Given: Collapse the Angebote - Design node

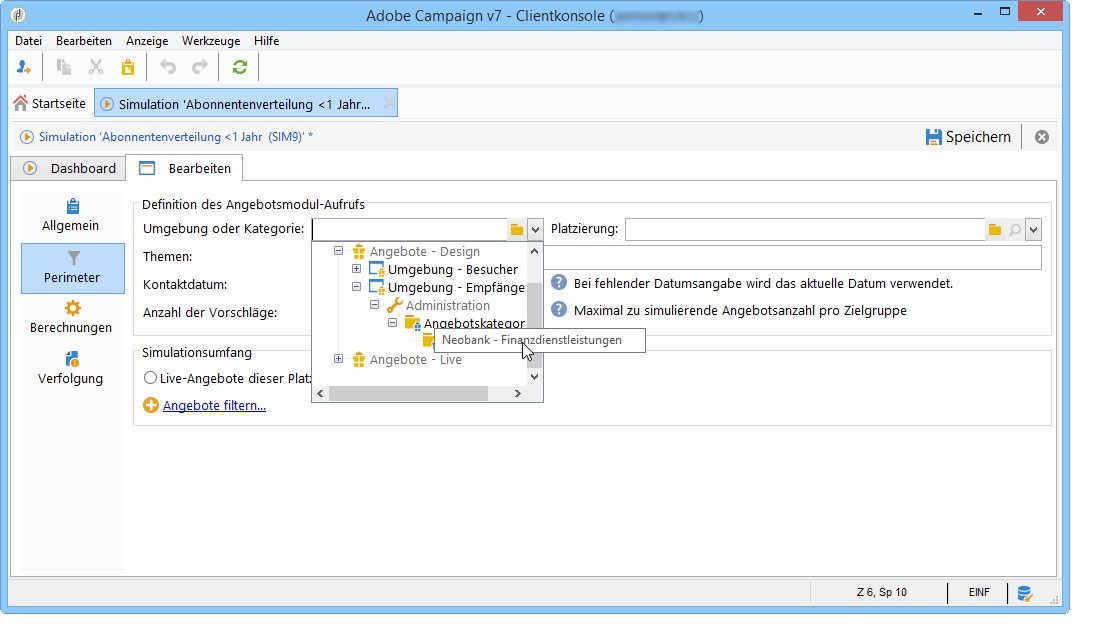Looking at the screenshot, I should tap(339, 251).
